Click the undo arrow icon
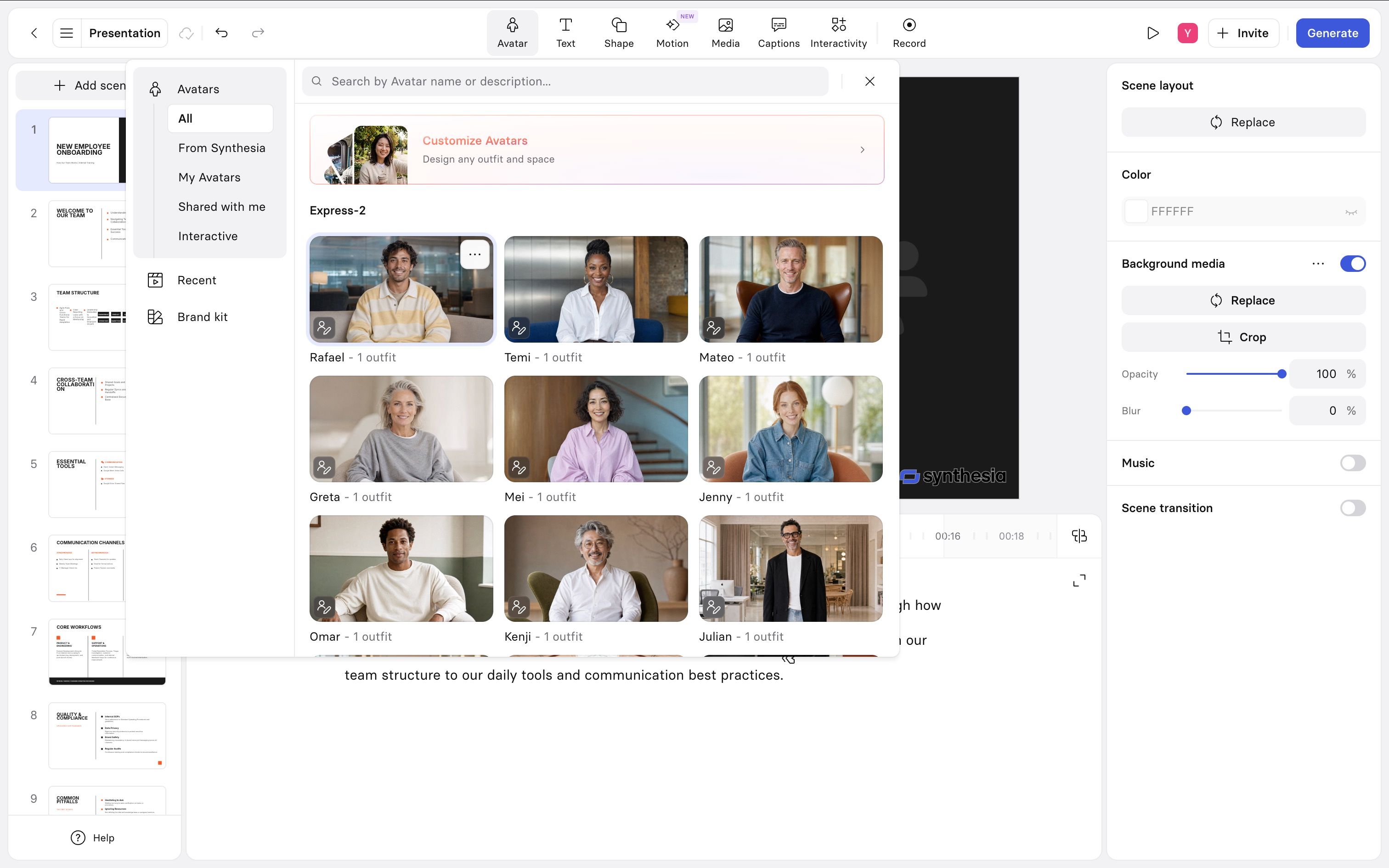1389x868 pixels. (221, 33)
